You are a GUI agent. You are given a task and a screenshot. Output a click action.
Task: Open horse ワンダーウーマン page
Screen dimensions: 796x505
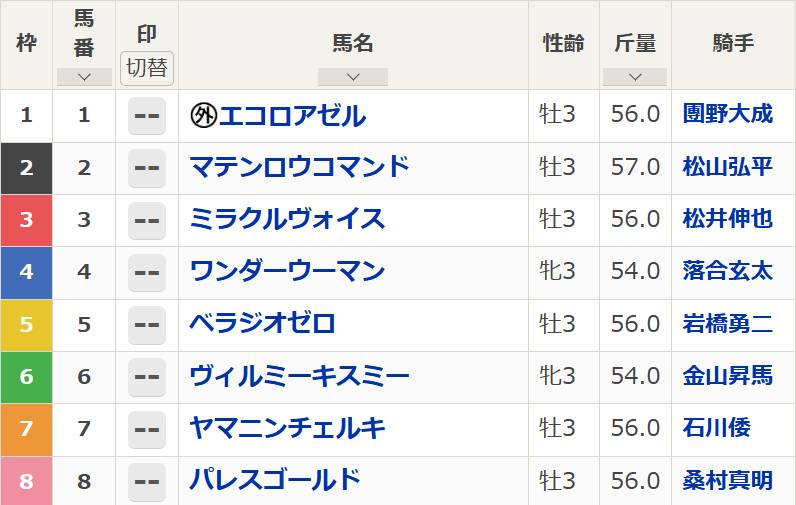(287, 271)
